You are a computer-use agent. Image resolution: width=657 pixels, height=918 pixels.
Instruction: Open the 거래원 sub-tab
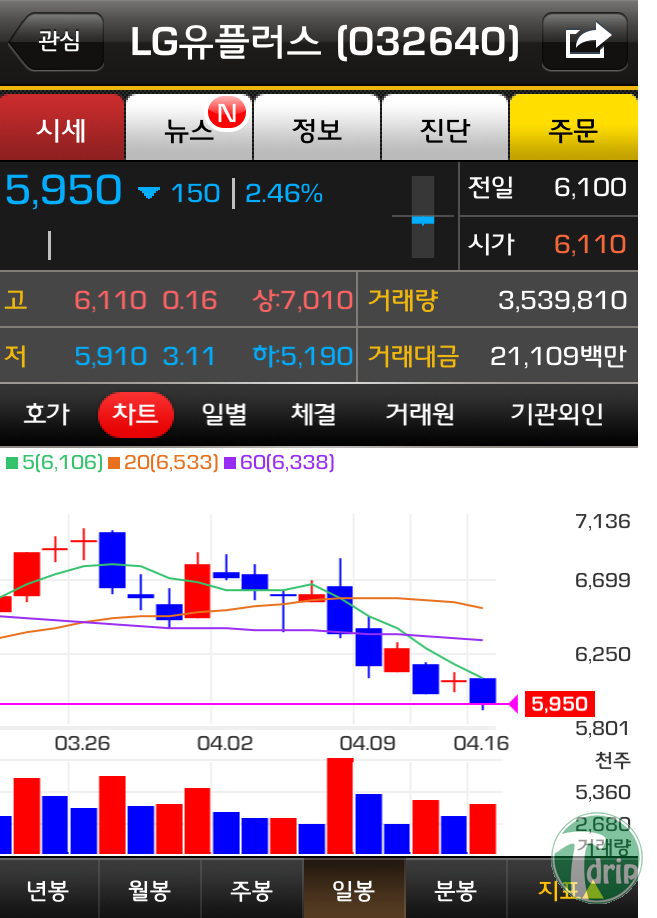(420, 414)
